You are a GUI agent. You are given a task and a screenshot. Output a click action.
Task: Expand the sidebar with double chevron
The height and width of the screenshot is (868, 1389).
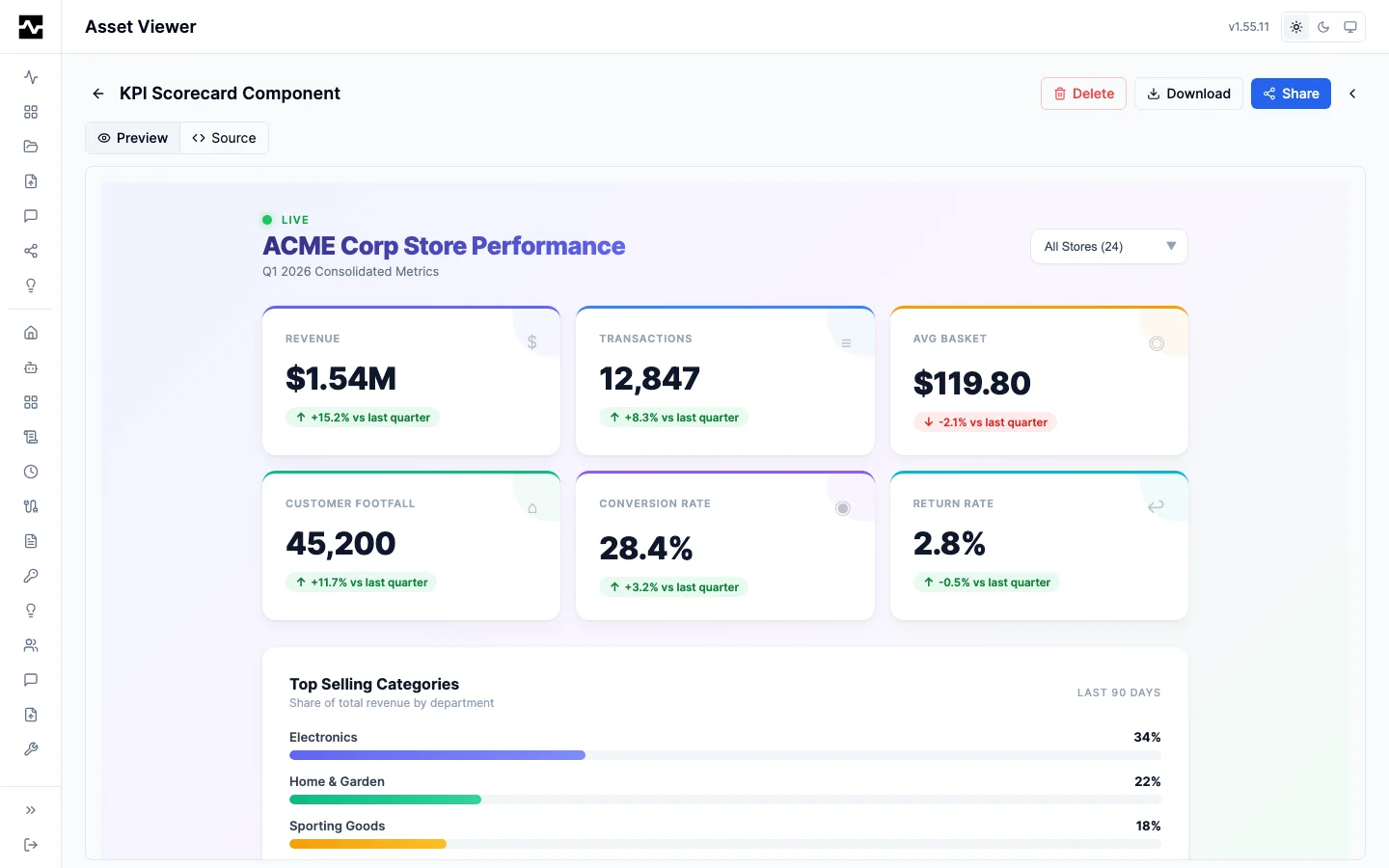tap(31, 810)
